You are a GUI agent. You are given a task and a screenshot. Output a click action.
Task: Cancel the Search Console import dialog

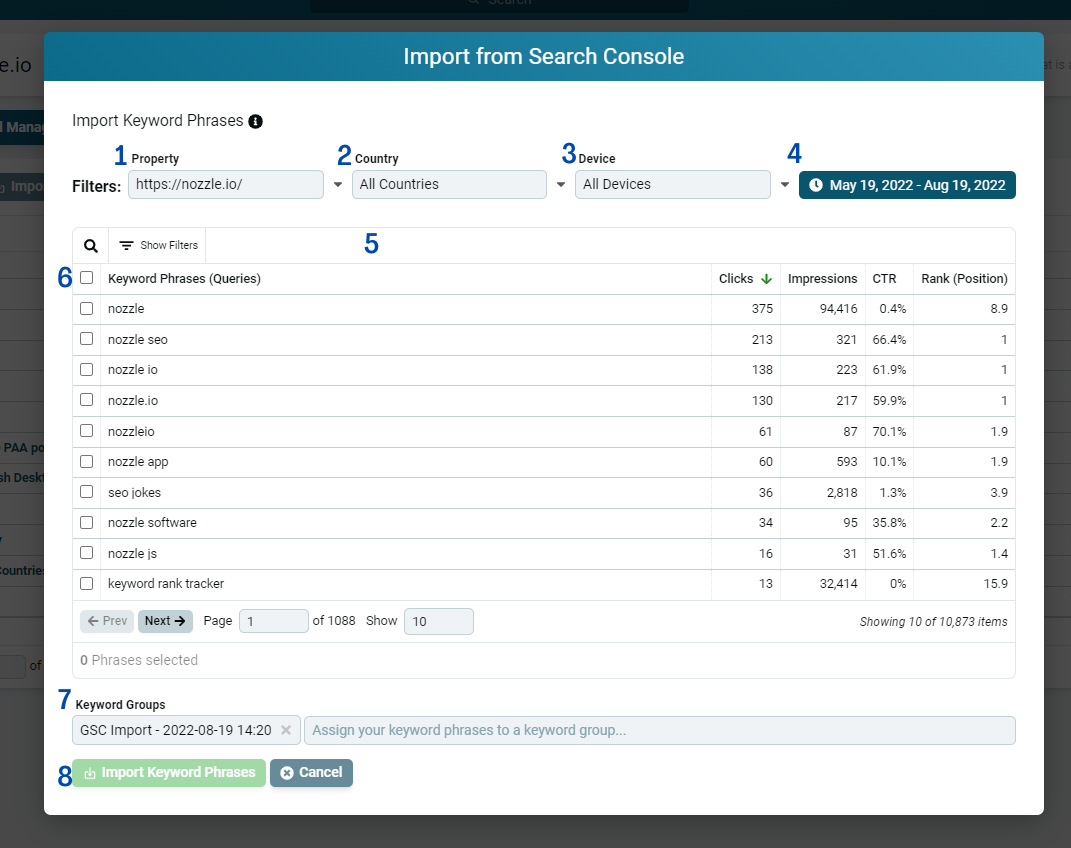(x=311, y=773)
